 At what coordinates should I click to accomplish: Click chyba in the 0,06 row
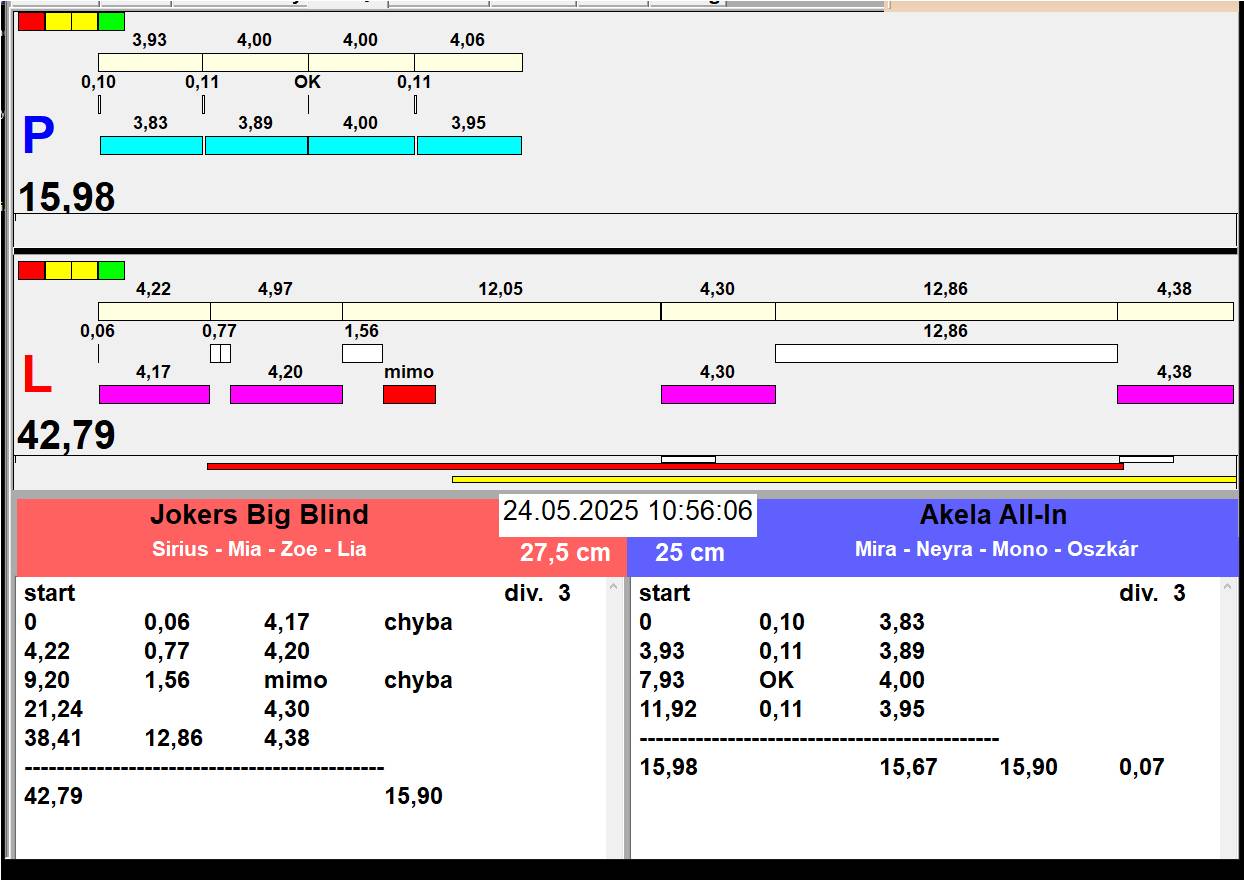[x=418, y=622]
